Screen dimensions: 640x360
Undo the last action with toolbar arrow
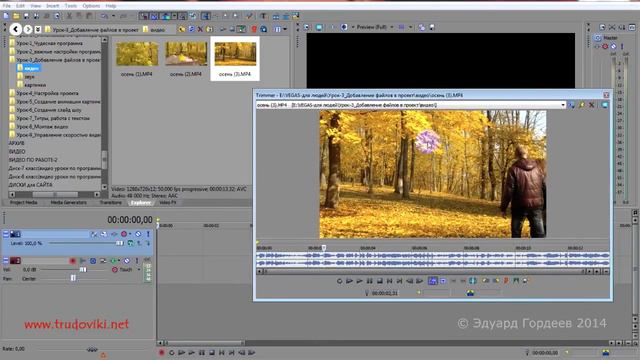coord(104,16)
